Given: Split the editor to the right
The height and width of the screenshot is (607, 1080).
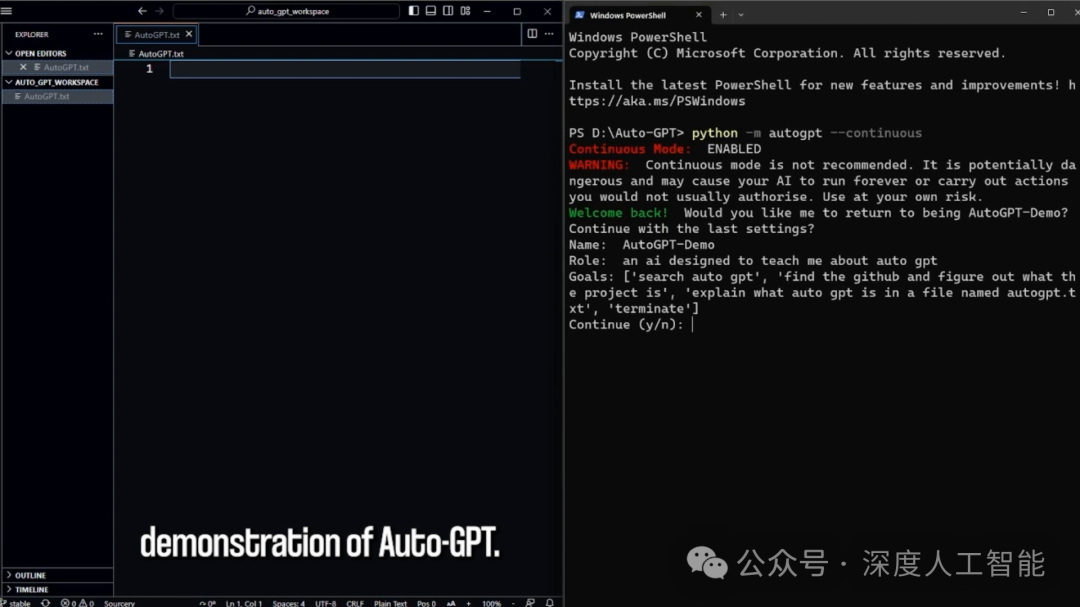Looking at the screenshot, I should point(532,34).
